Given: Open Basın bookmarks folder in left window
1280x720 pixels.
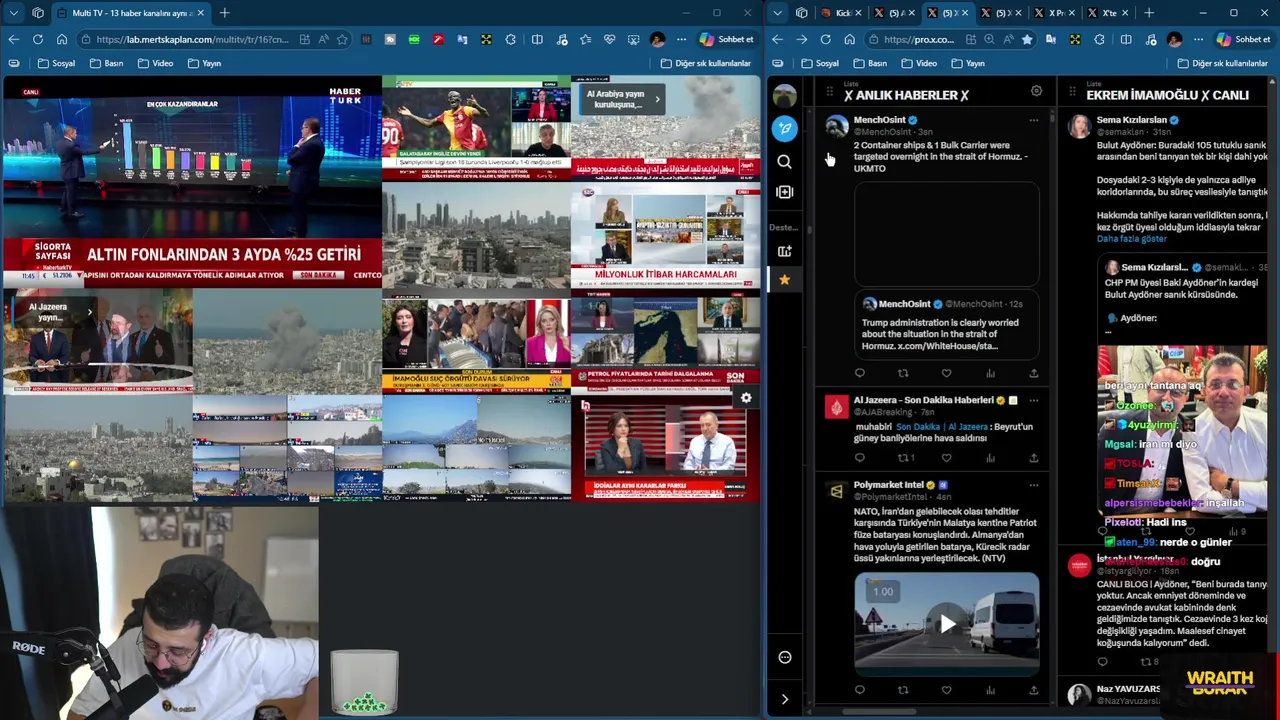Looking at the screenshot, I should pyautogui.click(x=106, y=63).
